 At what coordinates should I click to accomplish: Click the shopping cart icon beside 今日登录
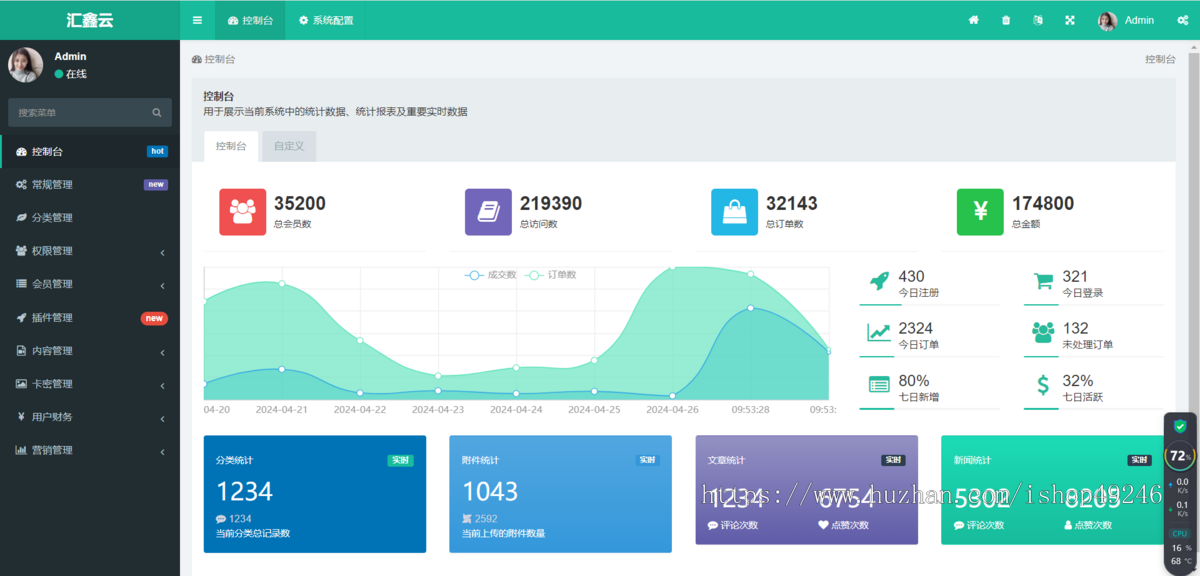[x=1043, y=282]
